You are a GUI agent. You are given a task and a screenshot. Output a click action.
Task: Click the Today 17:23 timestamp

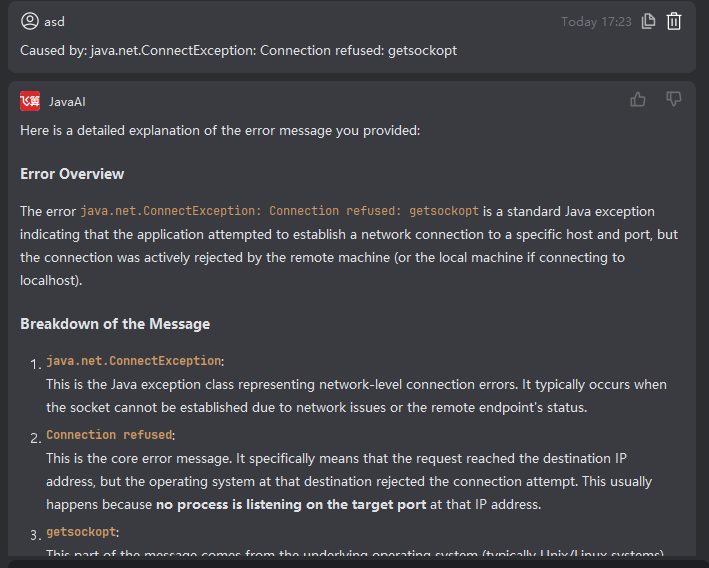(x=596, y=21)
